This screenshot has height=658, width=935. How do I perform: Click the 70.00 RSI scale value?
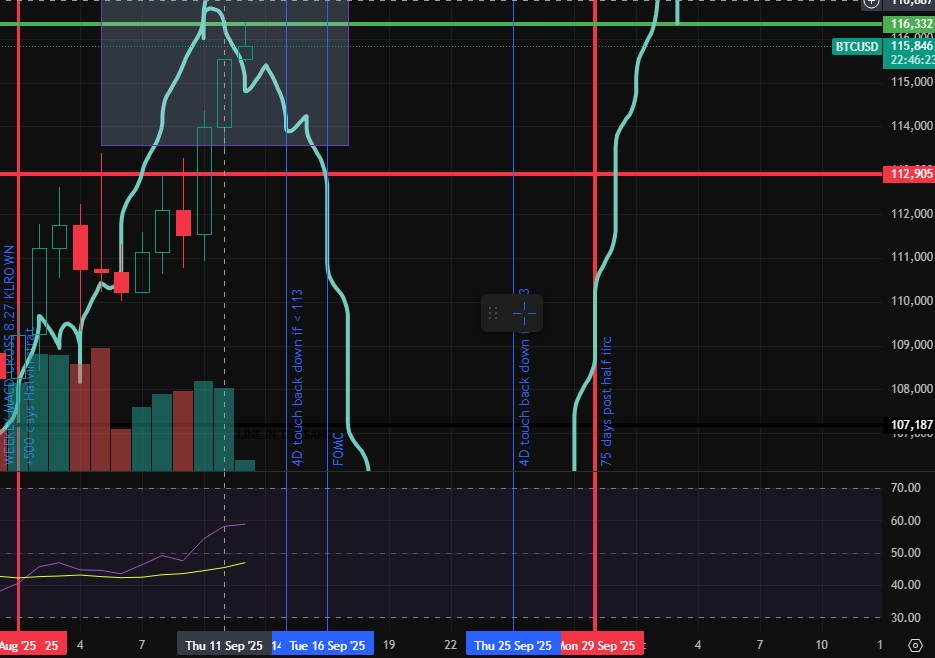point(906,488)
